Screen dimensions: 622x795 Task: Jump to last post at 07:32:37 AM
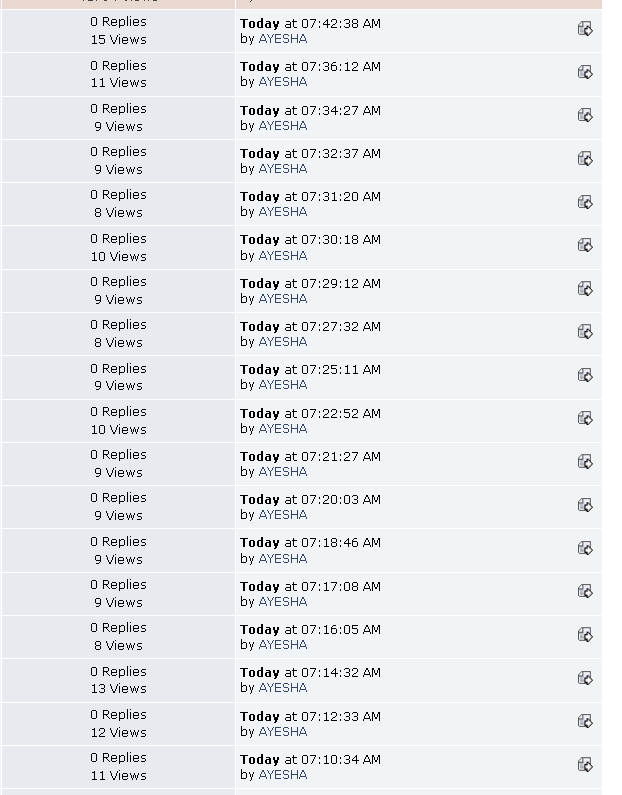pyautogui.click(x=585, y=159)
